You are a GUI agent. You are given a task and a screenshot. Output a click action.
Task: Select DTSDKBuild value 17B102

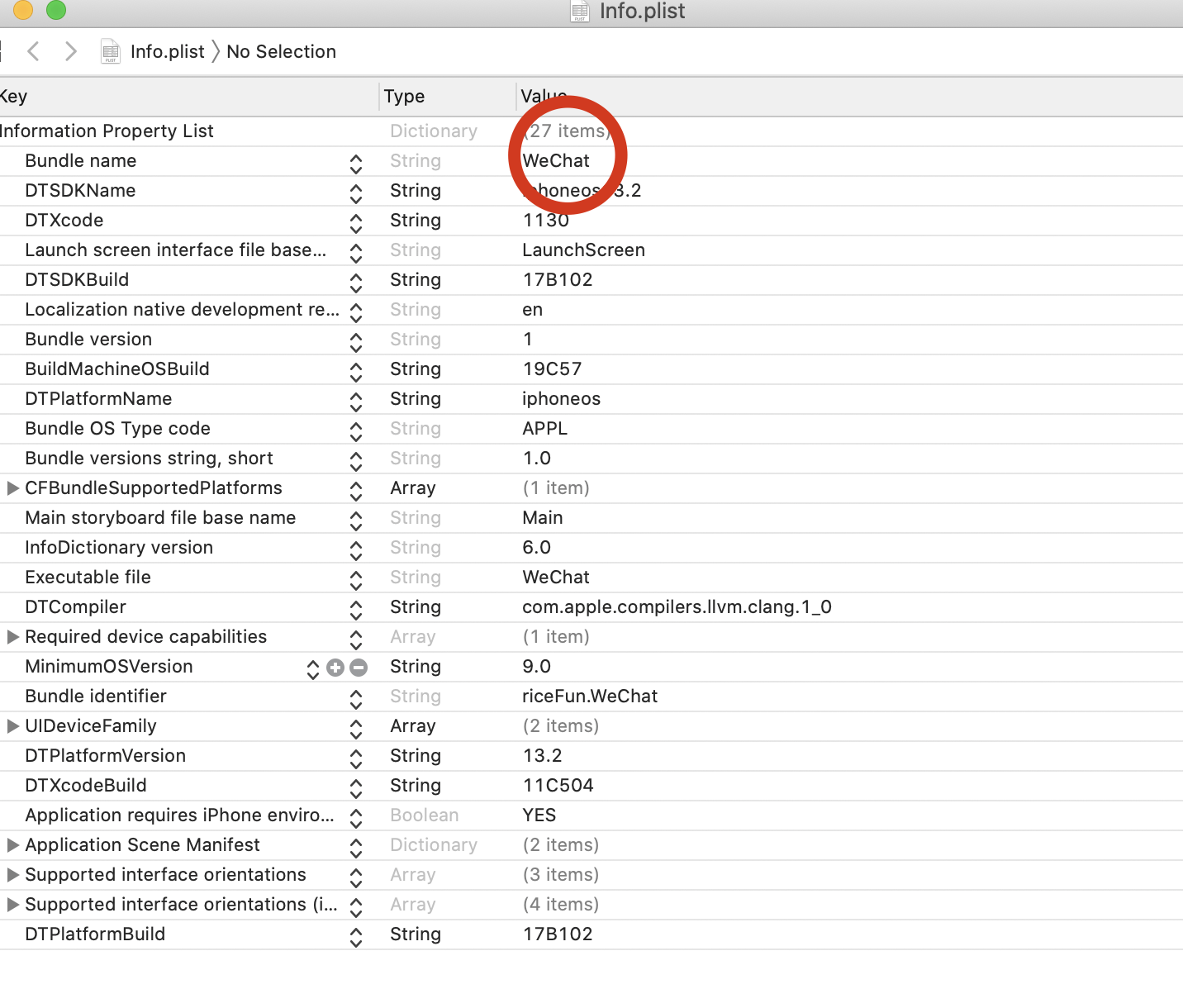pos(558,280)
